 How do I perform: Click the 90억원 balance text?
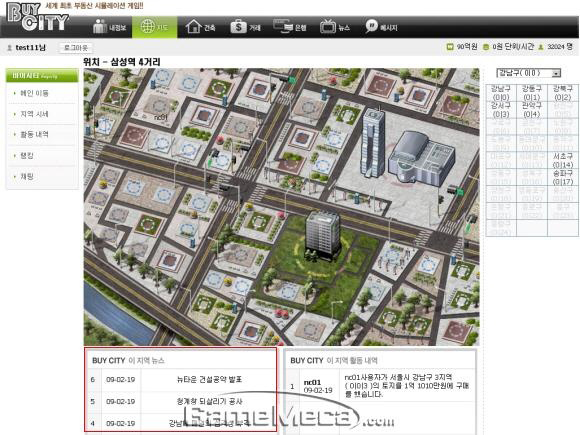[x=467, y=47]
